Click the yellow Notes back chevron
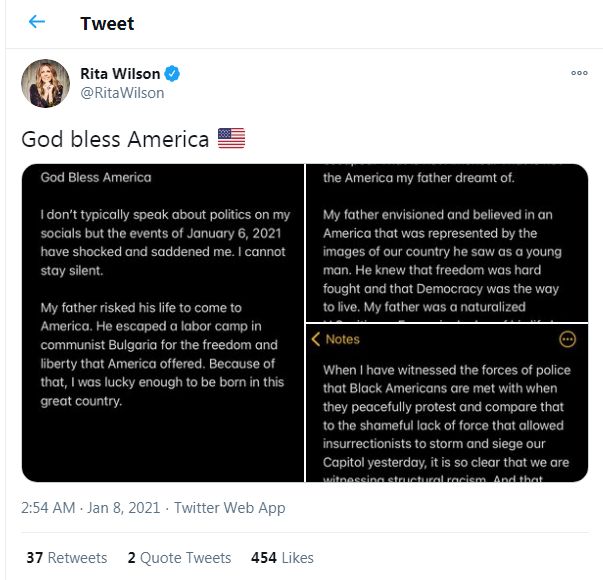The width and height of the screenshot is (603, 580). tap(316, 339)
